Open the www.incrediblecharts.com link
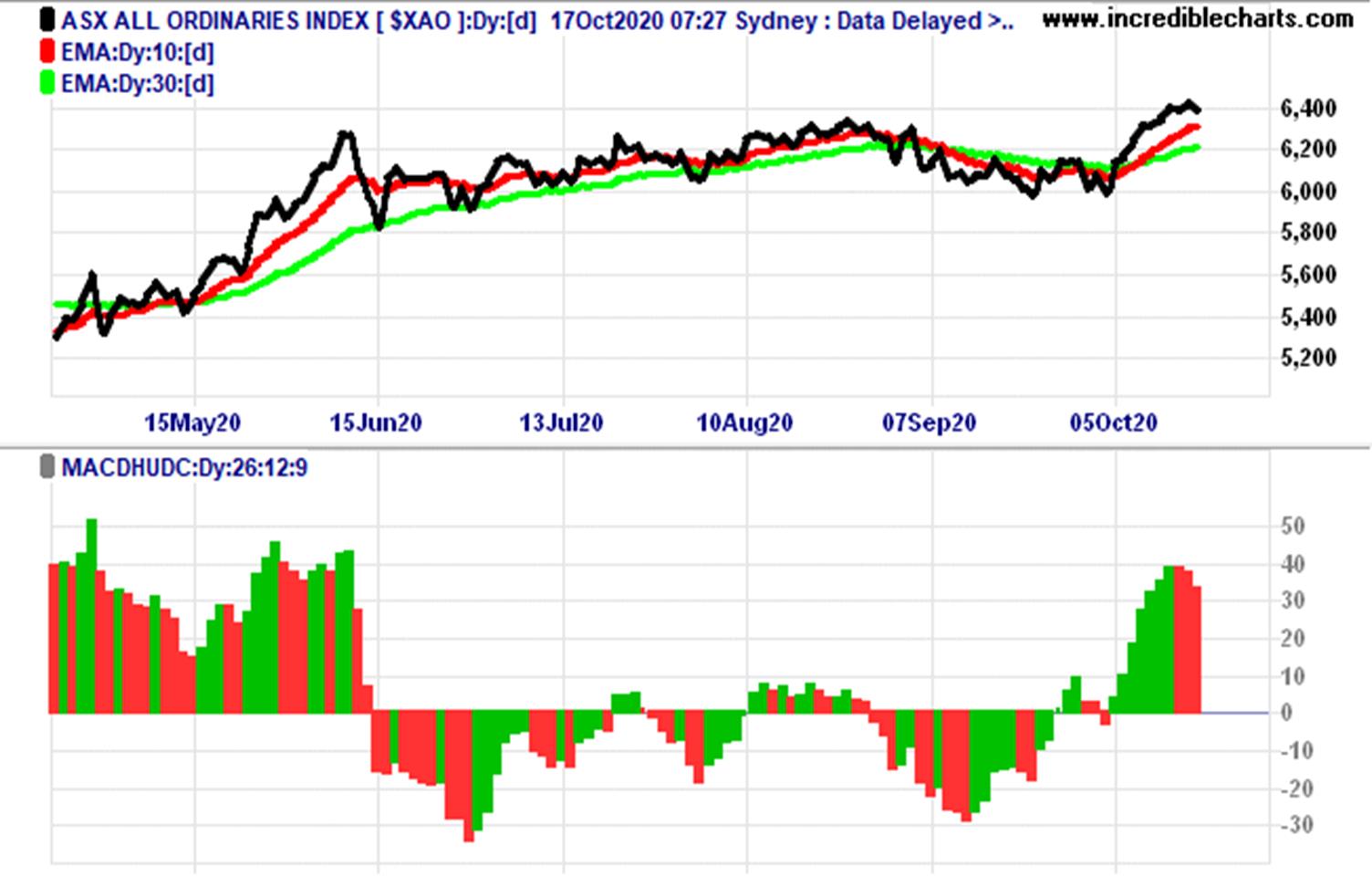1372x887 pixels. coord(1197,18)
